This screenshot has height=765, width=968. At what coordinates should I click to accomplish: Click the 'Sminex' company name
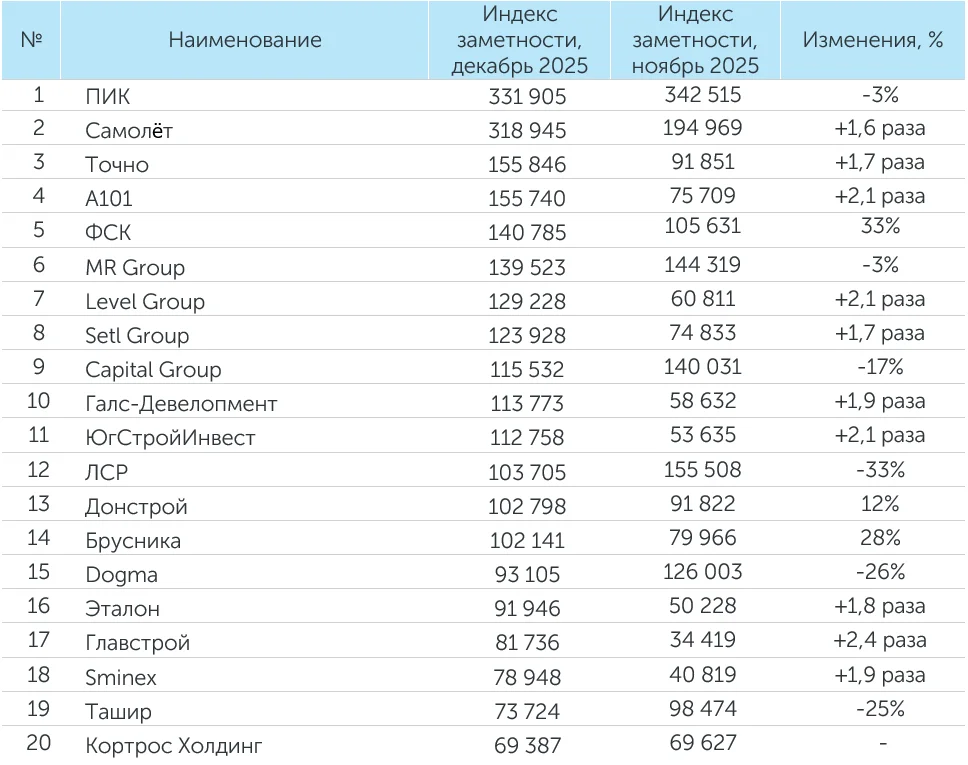pyautogui.click(x=121, y=678)
